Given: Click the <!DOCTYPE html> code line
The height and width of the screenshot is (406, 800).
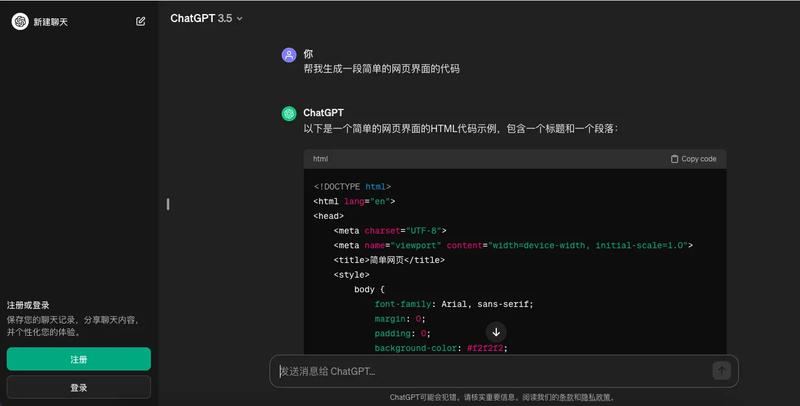Looking at the screenshot, I should point(352,187).
